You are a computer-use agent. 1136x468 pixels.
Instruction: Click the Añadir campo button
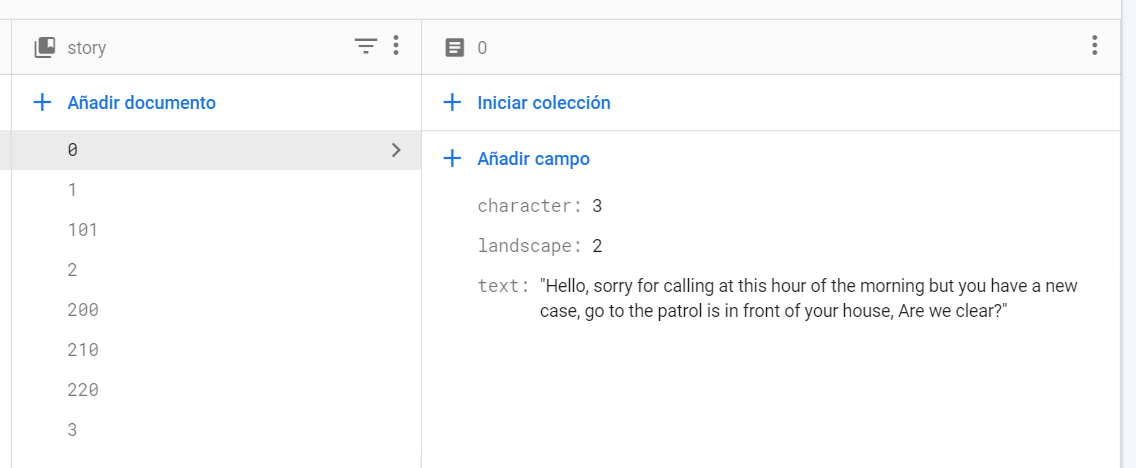(x=533, y=158)
